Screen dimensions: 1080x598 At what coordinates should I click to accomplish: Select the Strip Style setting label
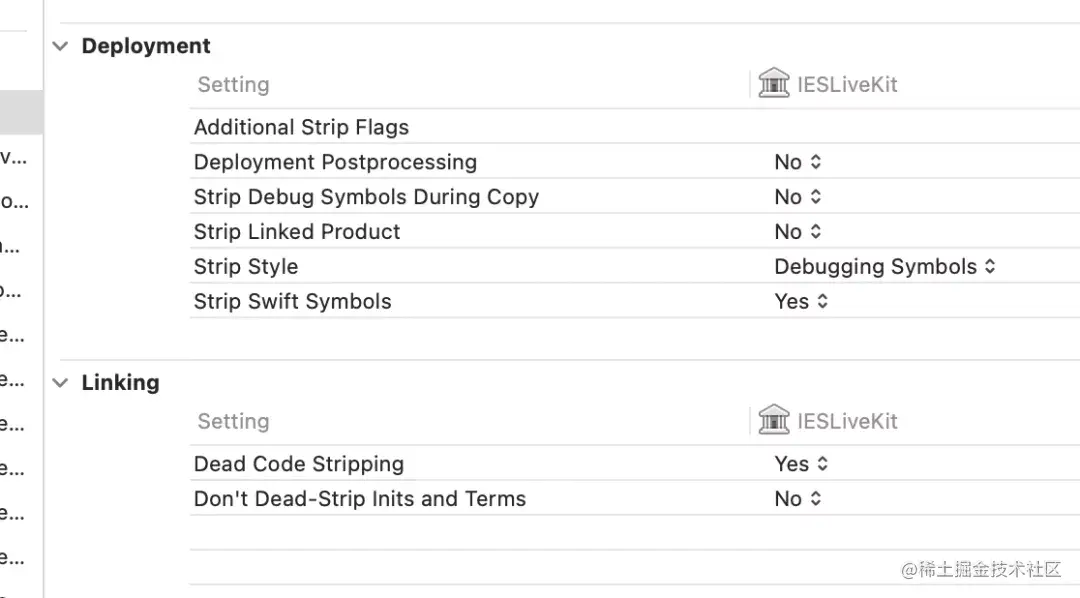(246, 267)
